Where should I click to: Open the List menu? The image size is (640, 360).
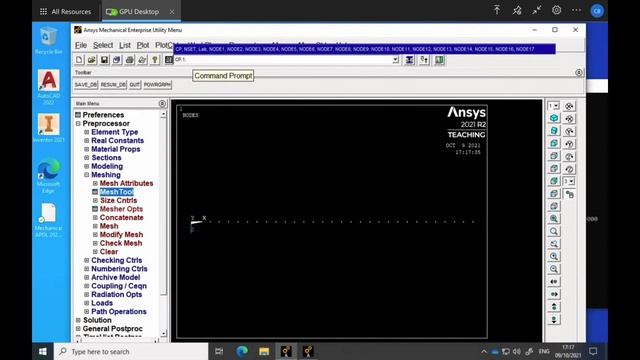pos(125,45)
